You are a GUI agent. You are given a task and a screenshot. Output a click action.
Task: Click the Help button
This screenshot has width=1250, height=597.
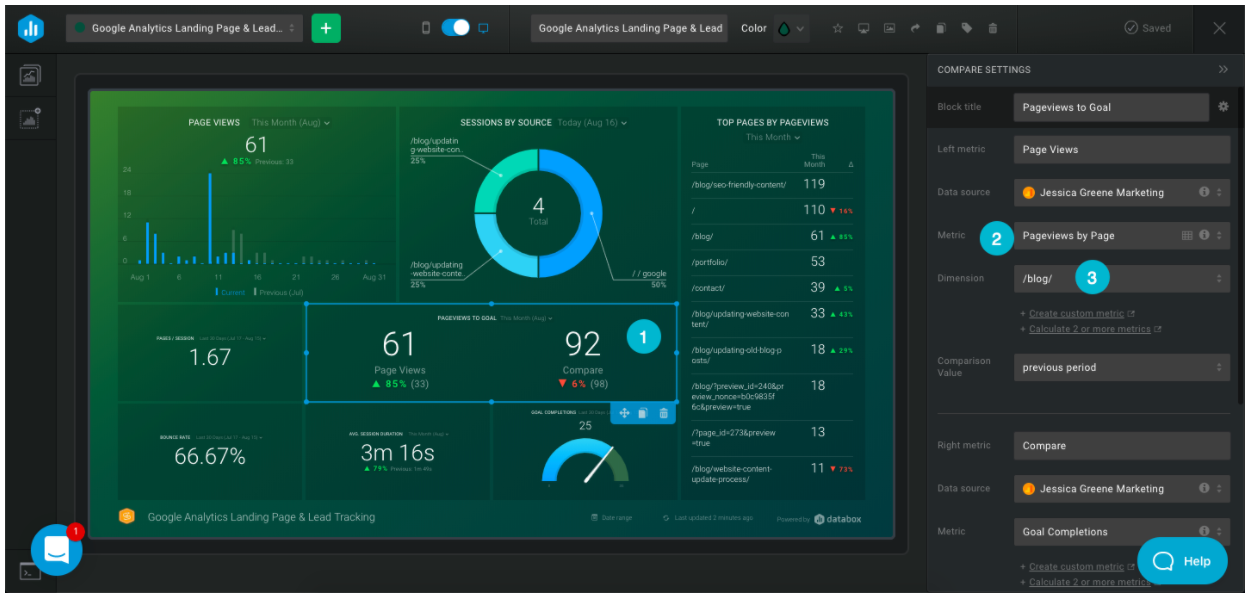pyautogui.click(x=1182, y=561)
